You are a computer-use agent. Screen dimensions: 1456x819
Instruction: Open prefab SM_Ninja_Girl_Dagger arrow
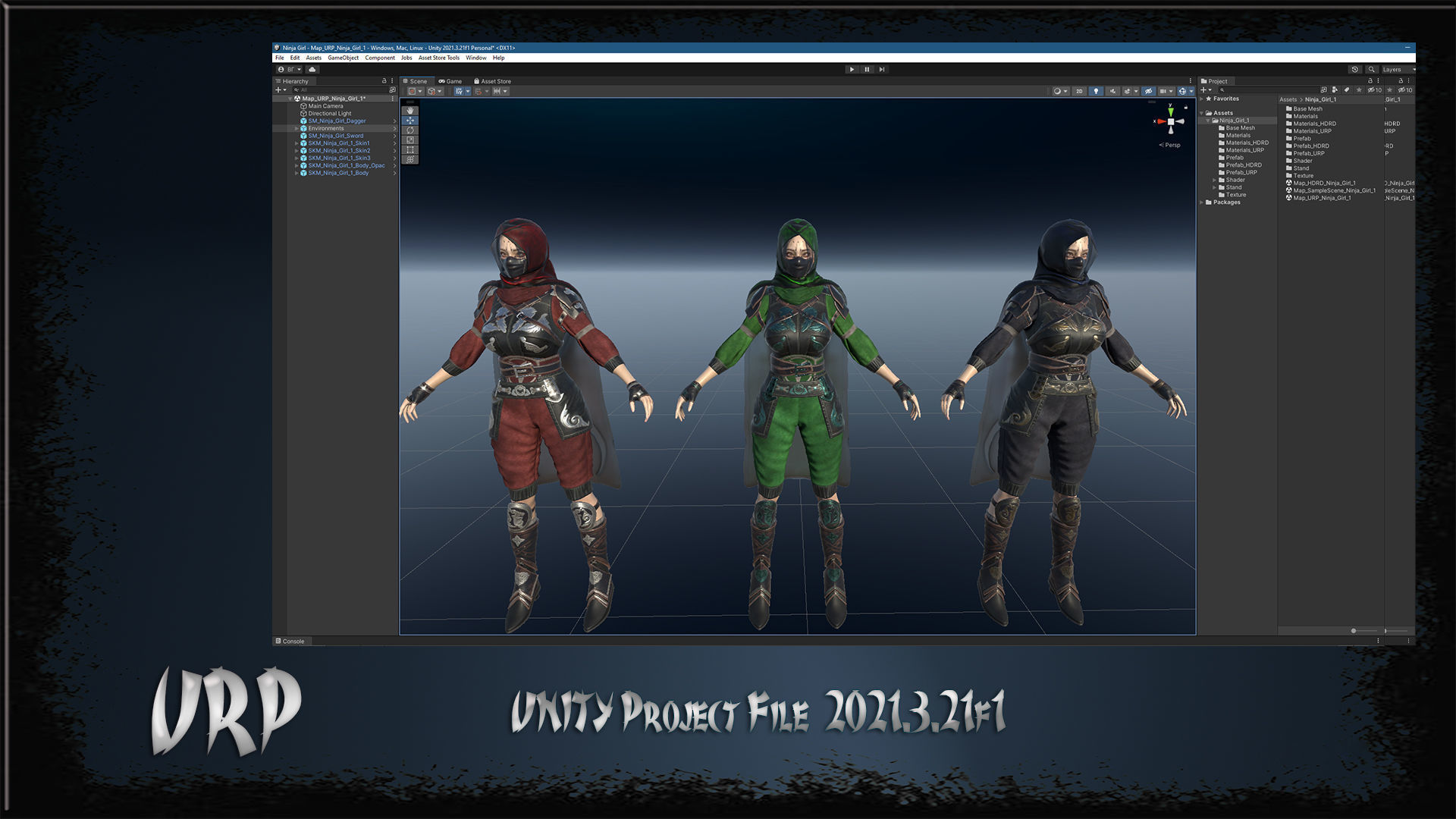pyautogui.click(x=394, y=121)
